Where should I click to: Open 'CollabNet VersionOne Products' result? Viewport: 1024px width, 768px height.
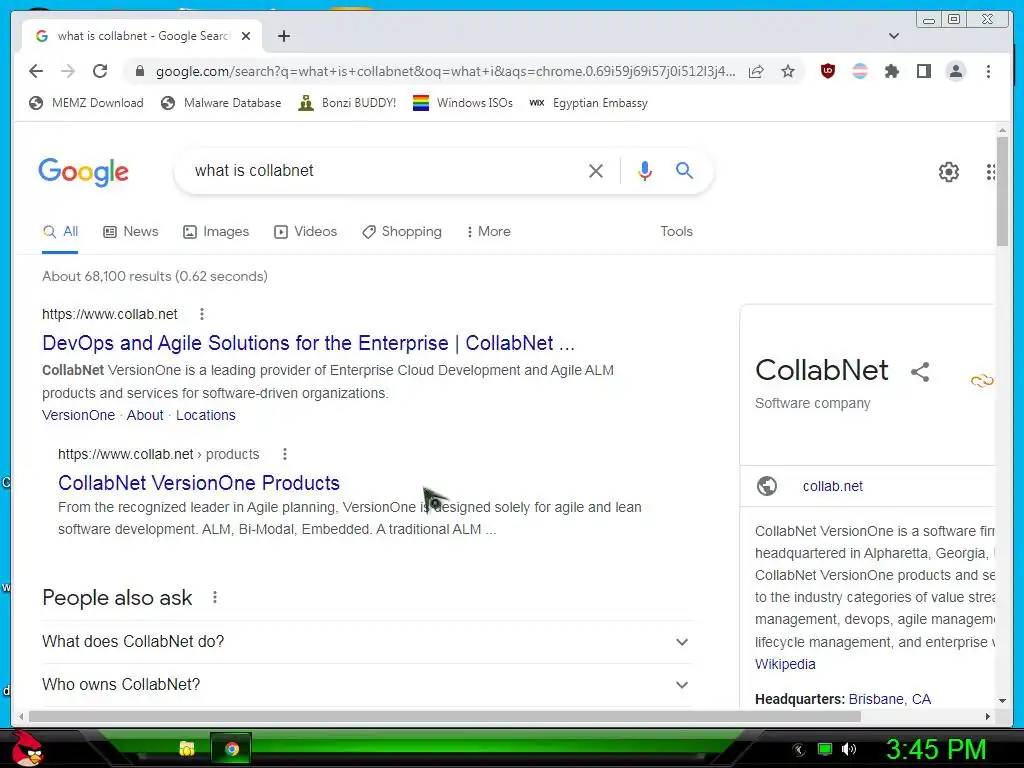coord(199,483)
